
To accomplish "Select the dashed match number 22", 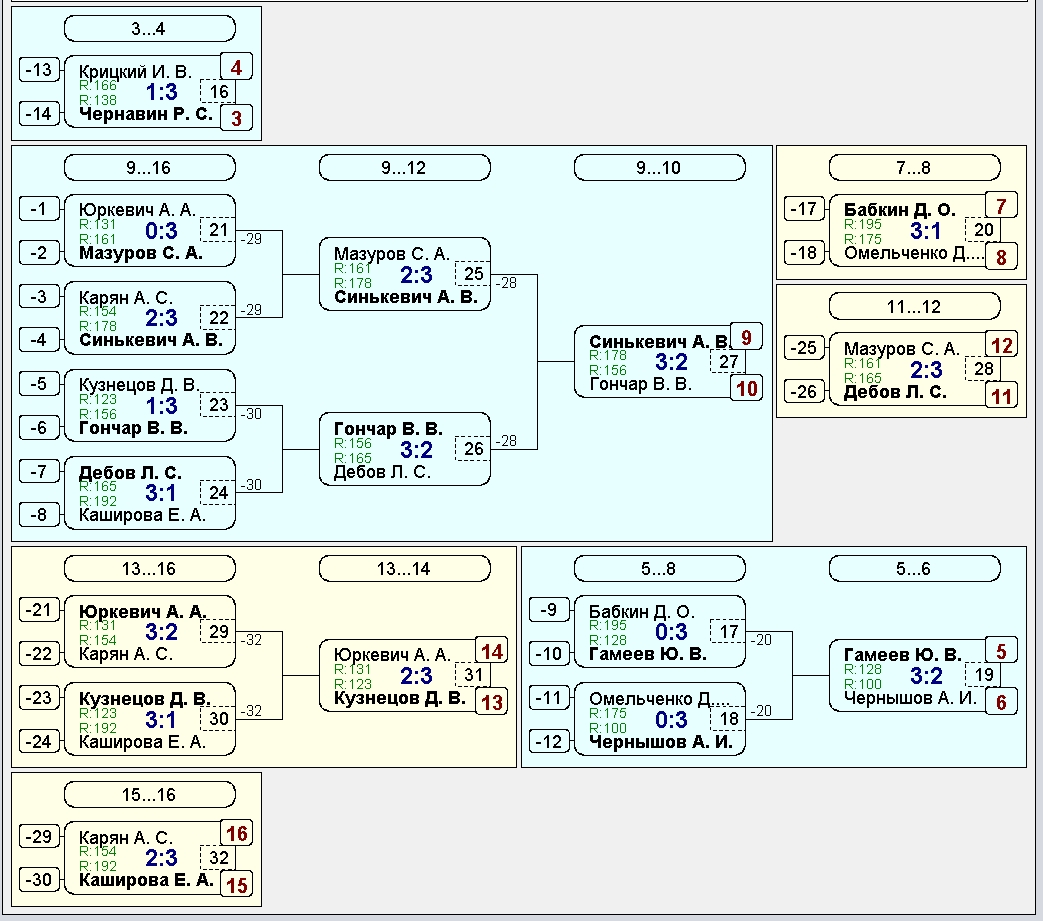I will 218,318.
